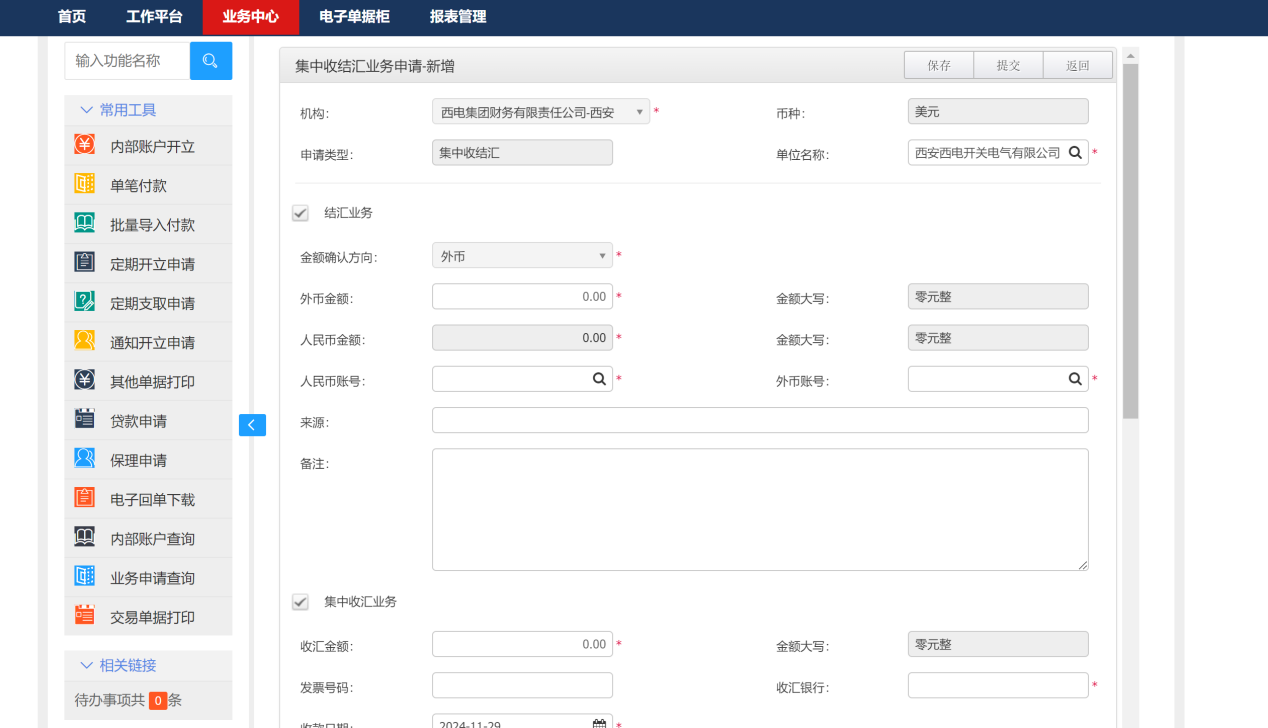The width and height of the screenshot is (1268, 728).
Task: Click the 提交 button
Action: 1008,65
